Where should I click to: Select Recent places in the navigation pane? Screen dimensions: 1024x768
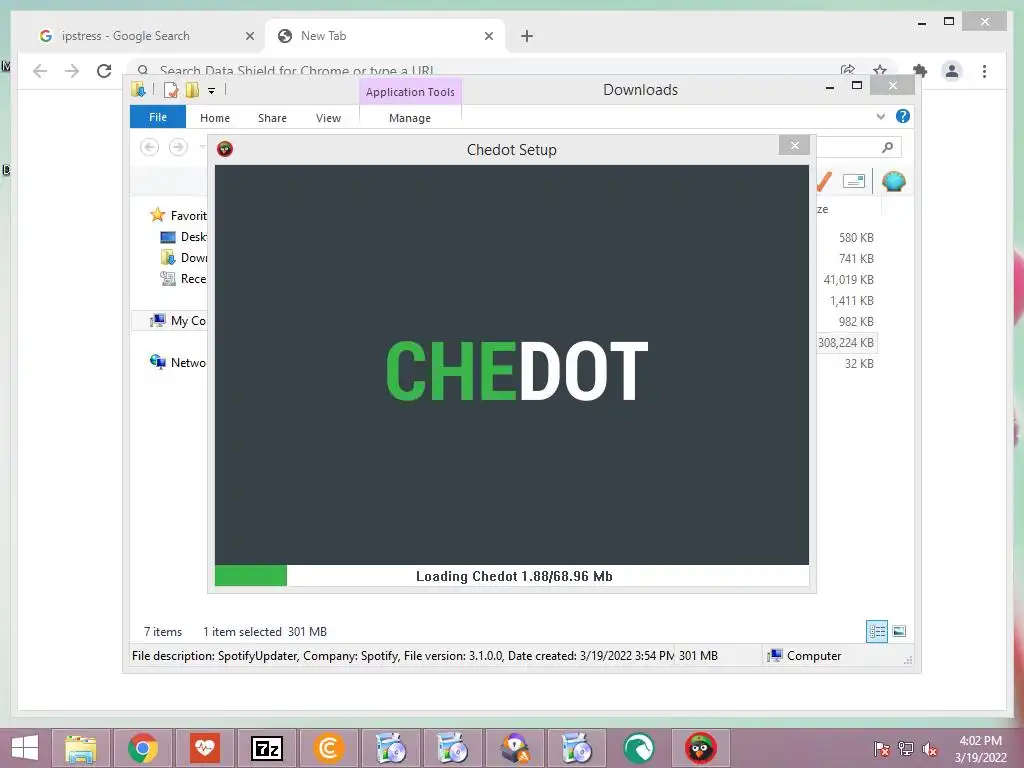pos(184,278)
